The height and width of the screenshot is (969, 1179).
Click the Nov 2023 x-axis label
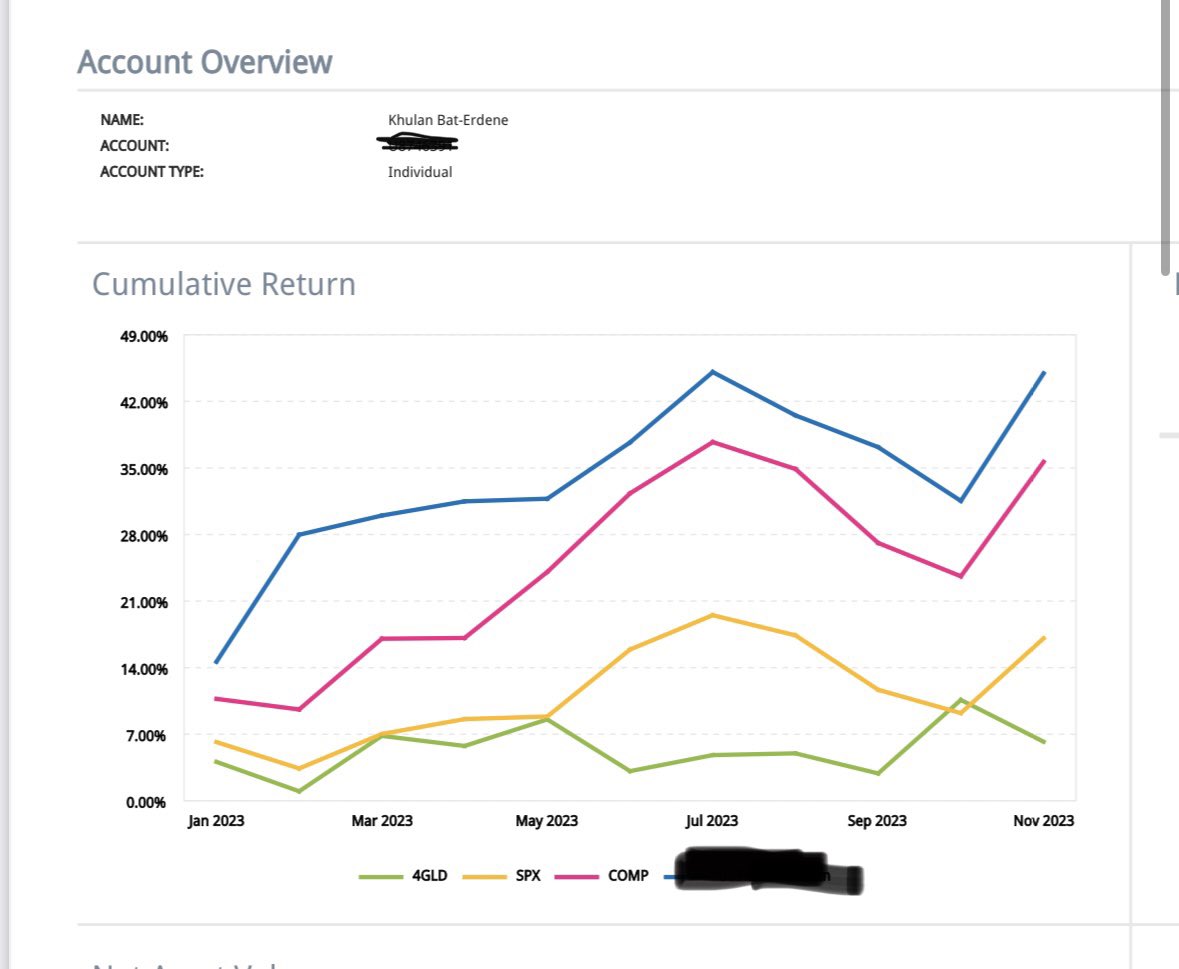pos(1044,821)
